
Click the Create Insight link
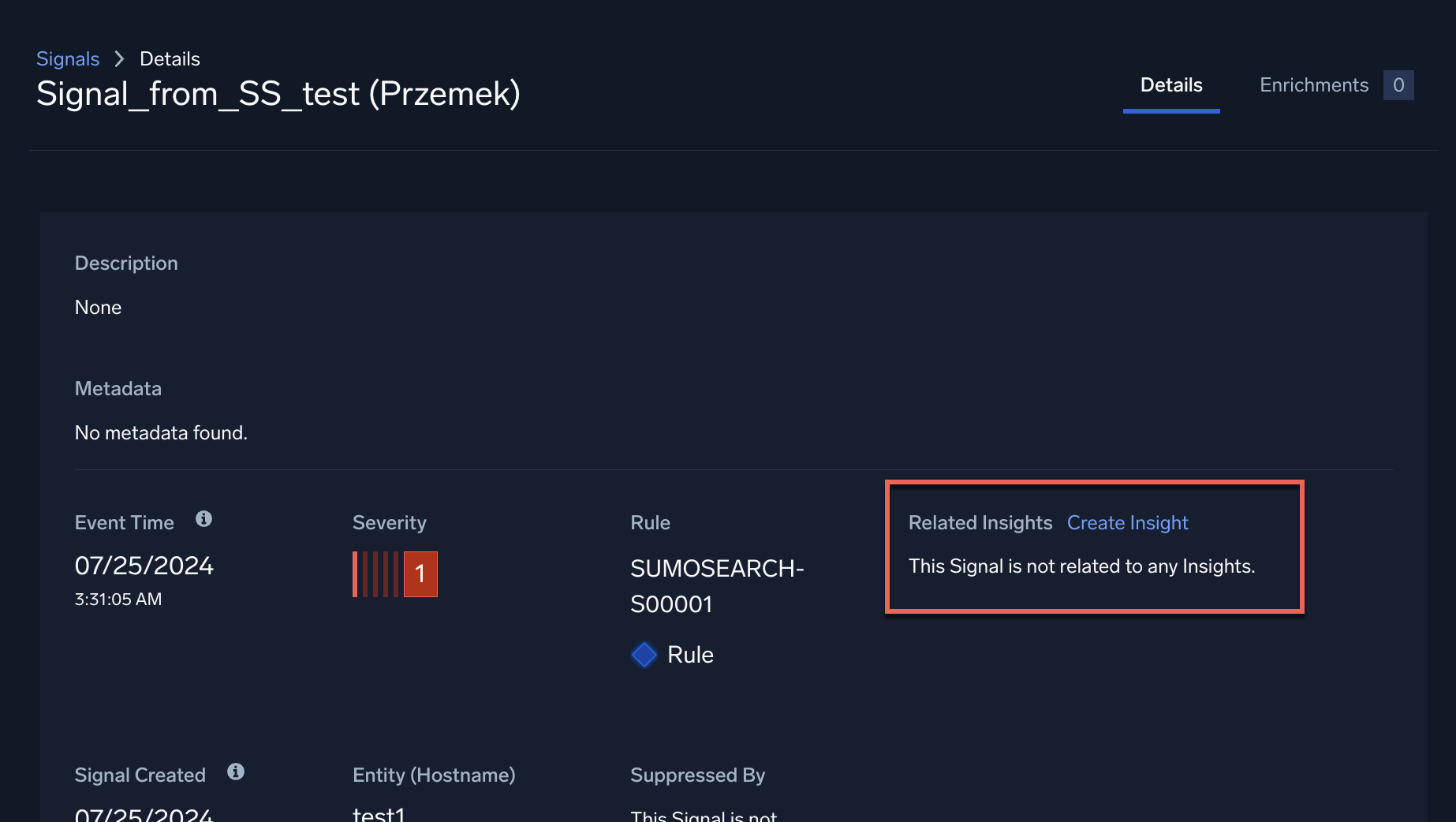[x=1127, y=522]
